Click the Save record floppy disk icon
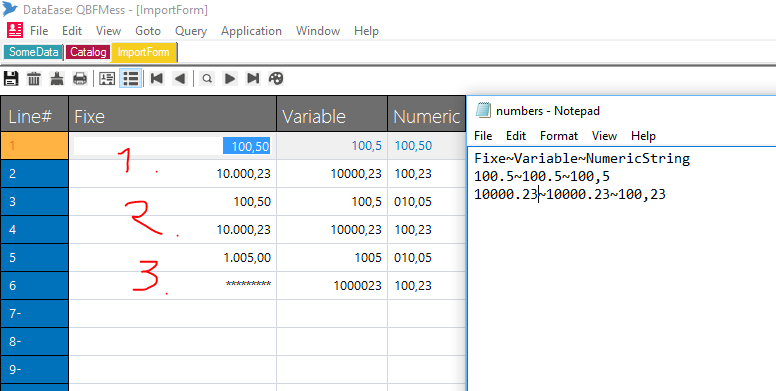Screen dimensions: 776x391 pyautogui.click(x=11, y=79)
